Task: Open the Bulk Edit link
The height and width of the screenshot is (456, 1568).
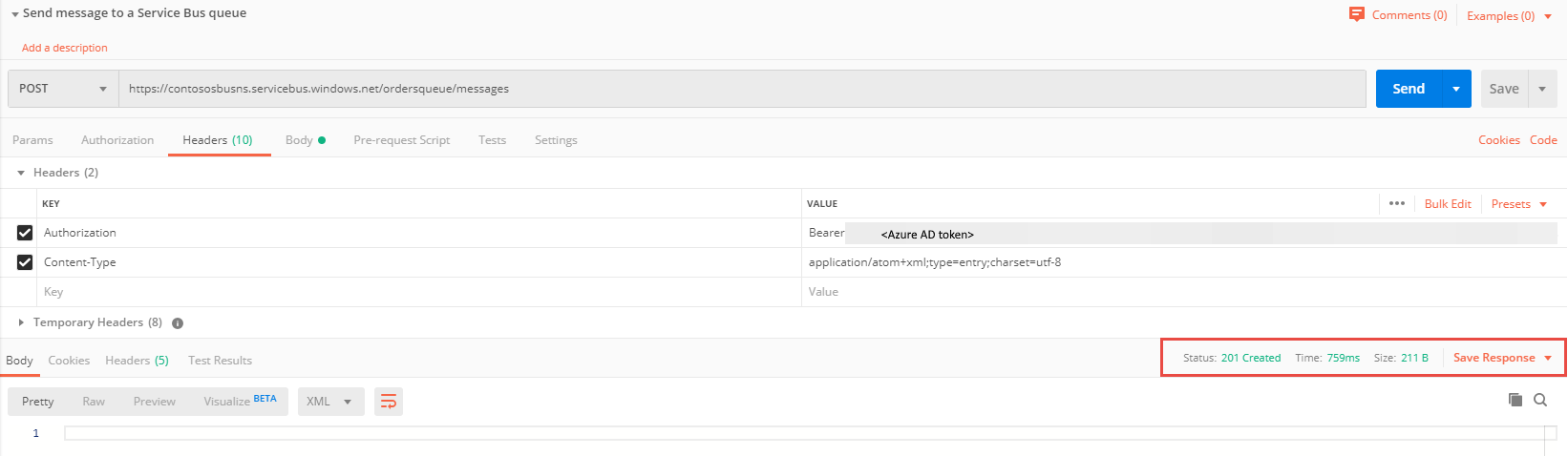Action: (1448, 204)
